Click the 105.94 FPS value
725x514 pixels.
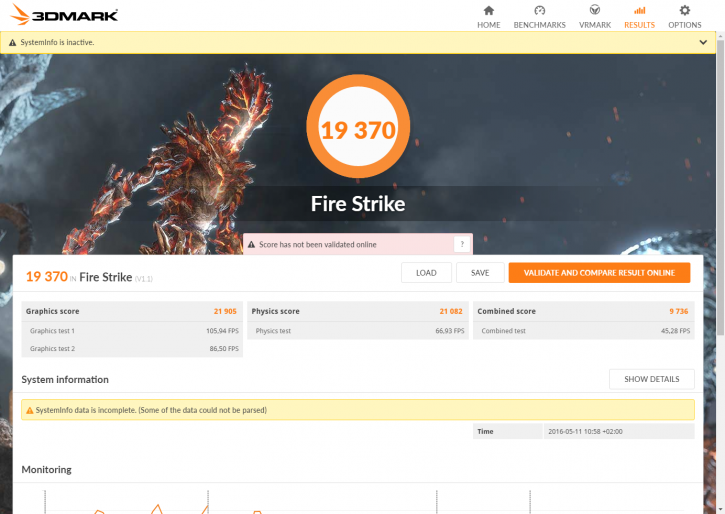222,330
